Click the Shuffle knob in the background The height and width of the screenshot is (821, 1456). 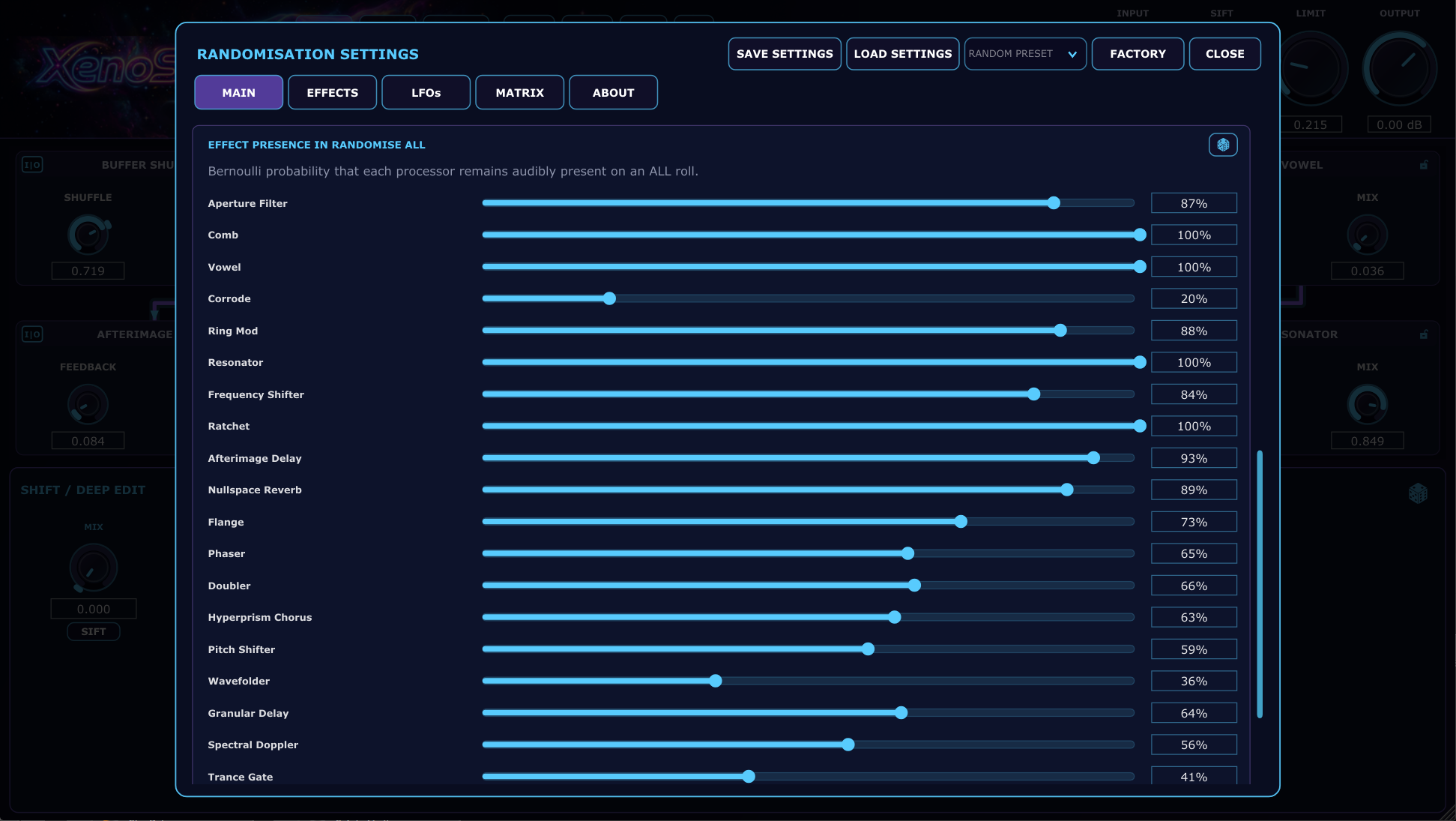(88, 235)
